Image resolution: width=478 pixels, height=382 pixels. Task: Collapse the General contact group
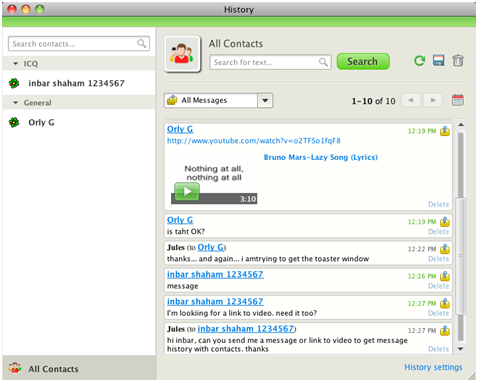(15, 103)
